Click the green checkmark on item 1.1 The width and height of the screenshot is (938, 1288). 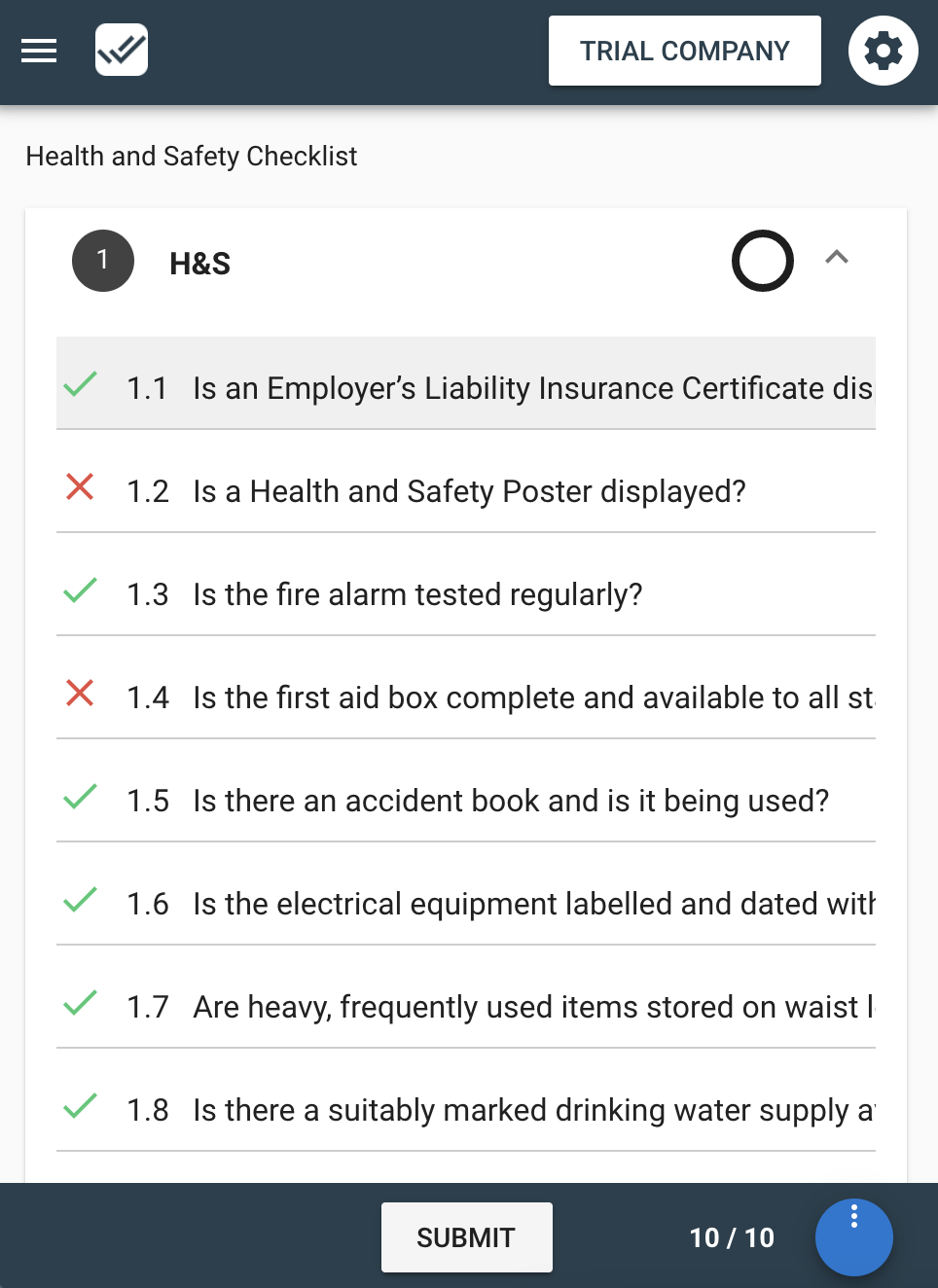tap(80, 383)
